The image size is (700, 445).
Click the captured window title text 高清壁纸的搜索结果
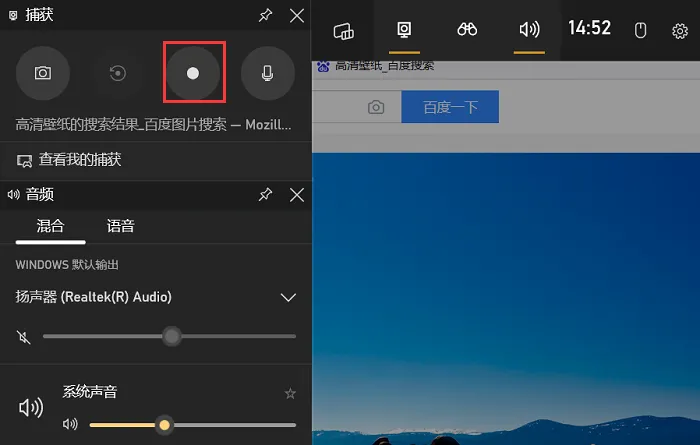tap(153, 125)
